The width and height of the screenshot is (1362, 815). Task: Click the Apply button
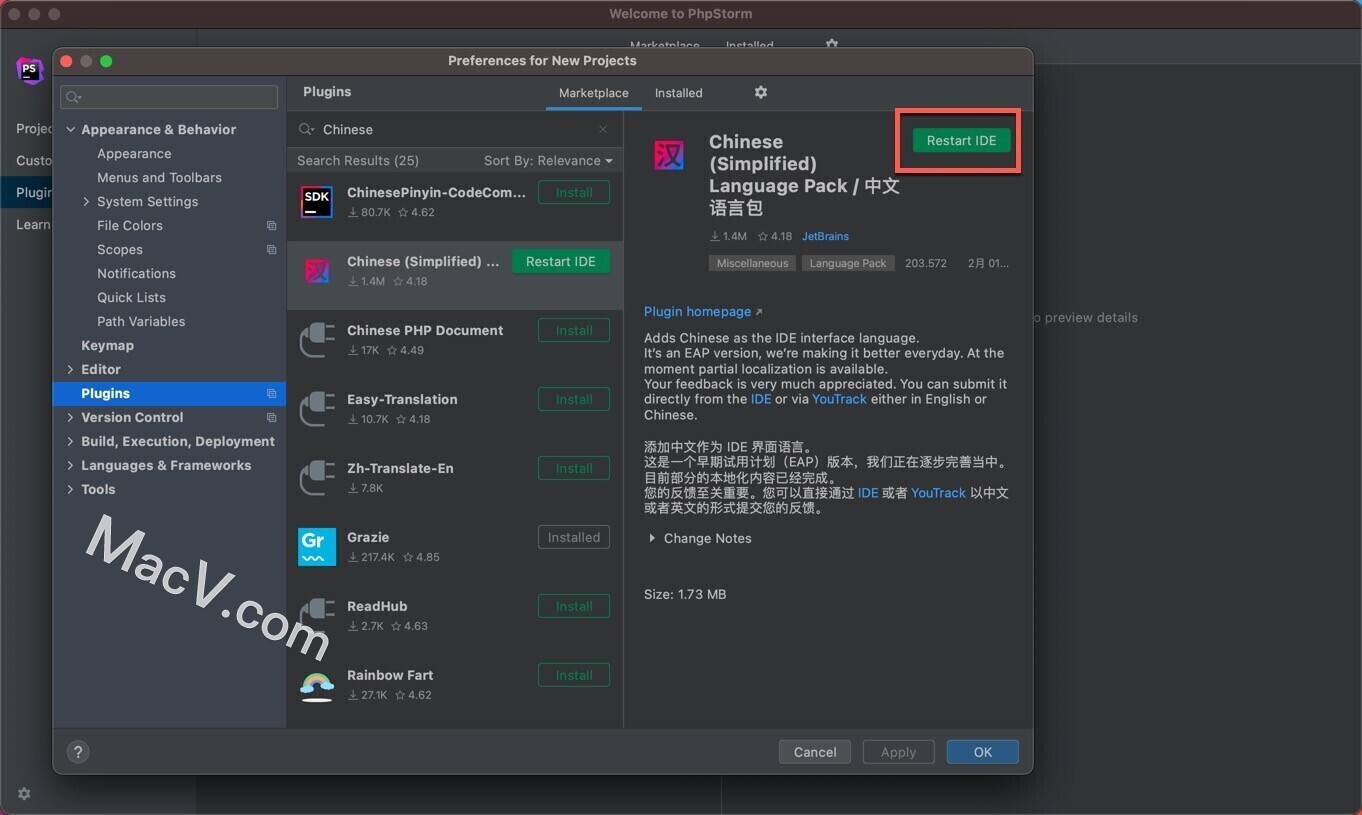[898, 752]
